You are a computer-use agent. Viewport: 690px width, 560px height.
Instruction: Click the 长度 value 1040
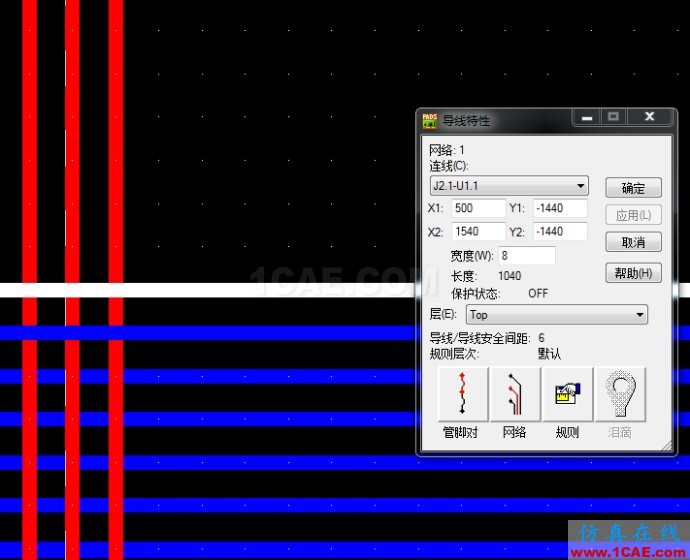click(x=510, y=276)
